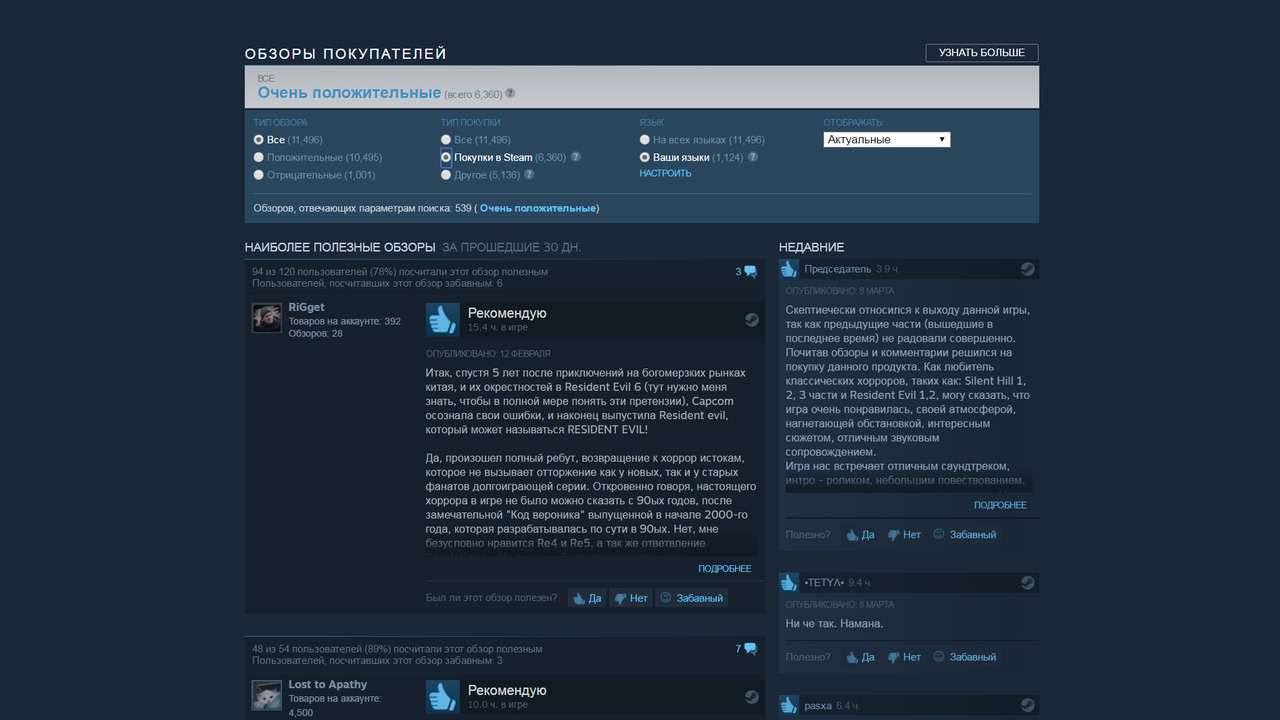Click 'Наиболее полезные обзоры' heading

340,247
